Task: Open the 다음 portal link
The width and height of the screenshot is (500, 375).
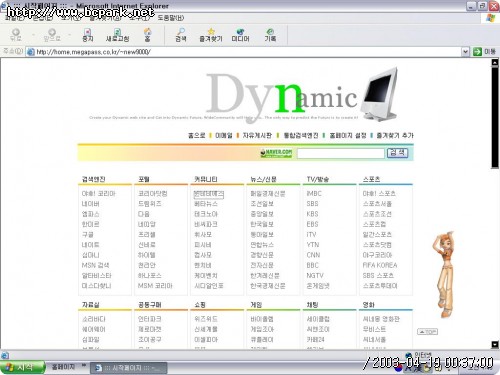Action: point(144,214)
